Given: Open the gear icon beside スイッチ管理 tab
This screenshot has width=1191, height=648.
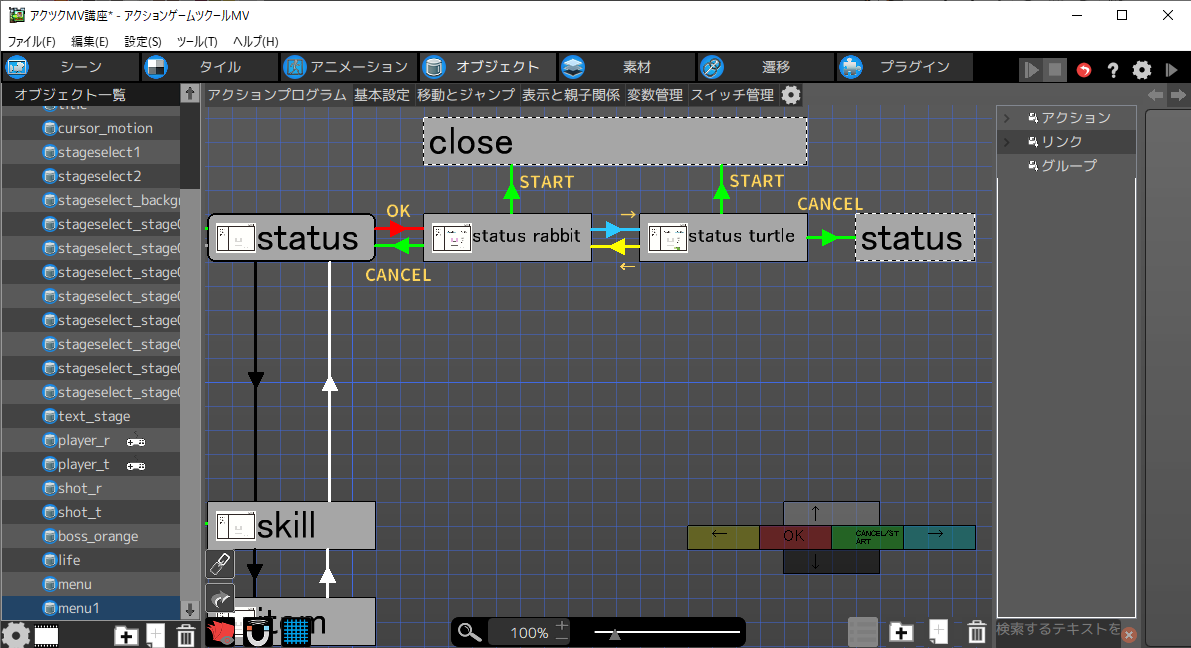Looking at the screenshot, I should click(x=791, y=95).
